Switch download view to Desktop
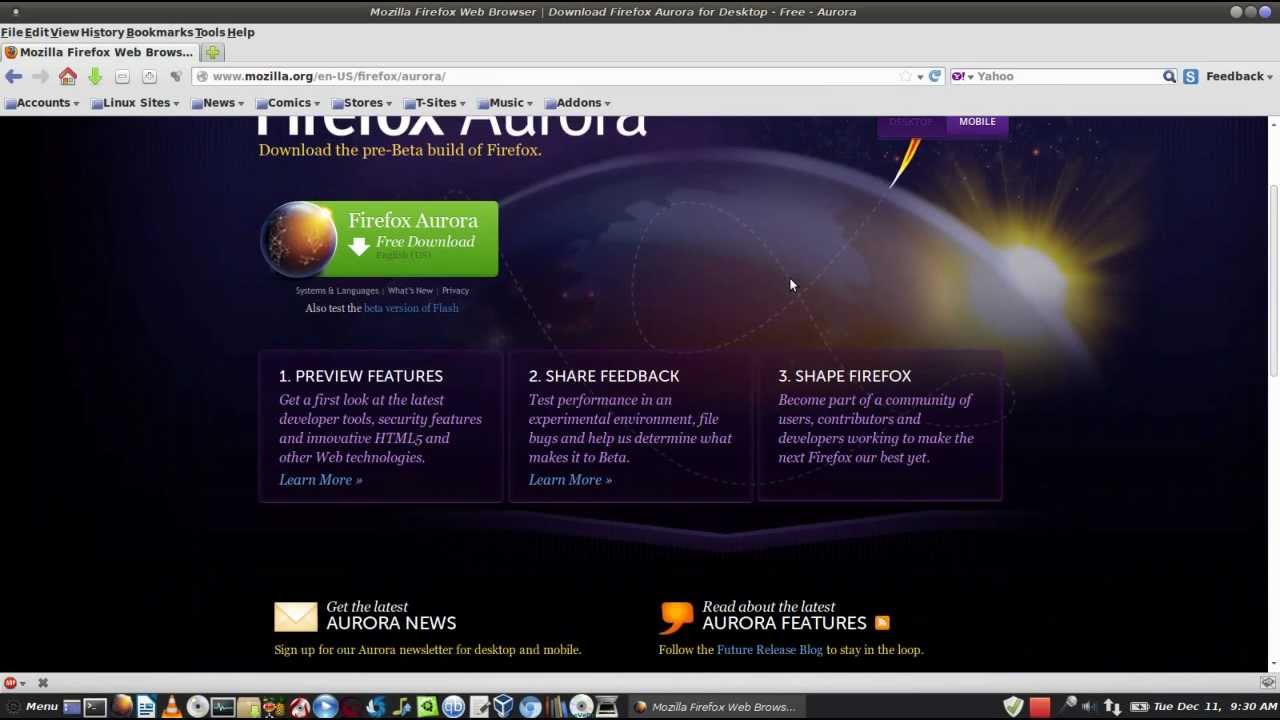This screenshot has height=720, width=1280. pos(910,122)
